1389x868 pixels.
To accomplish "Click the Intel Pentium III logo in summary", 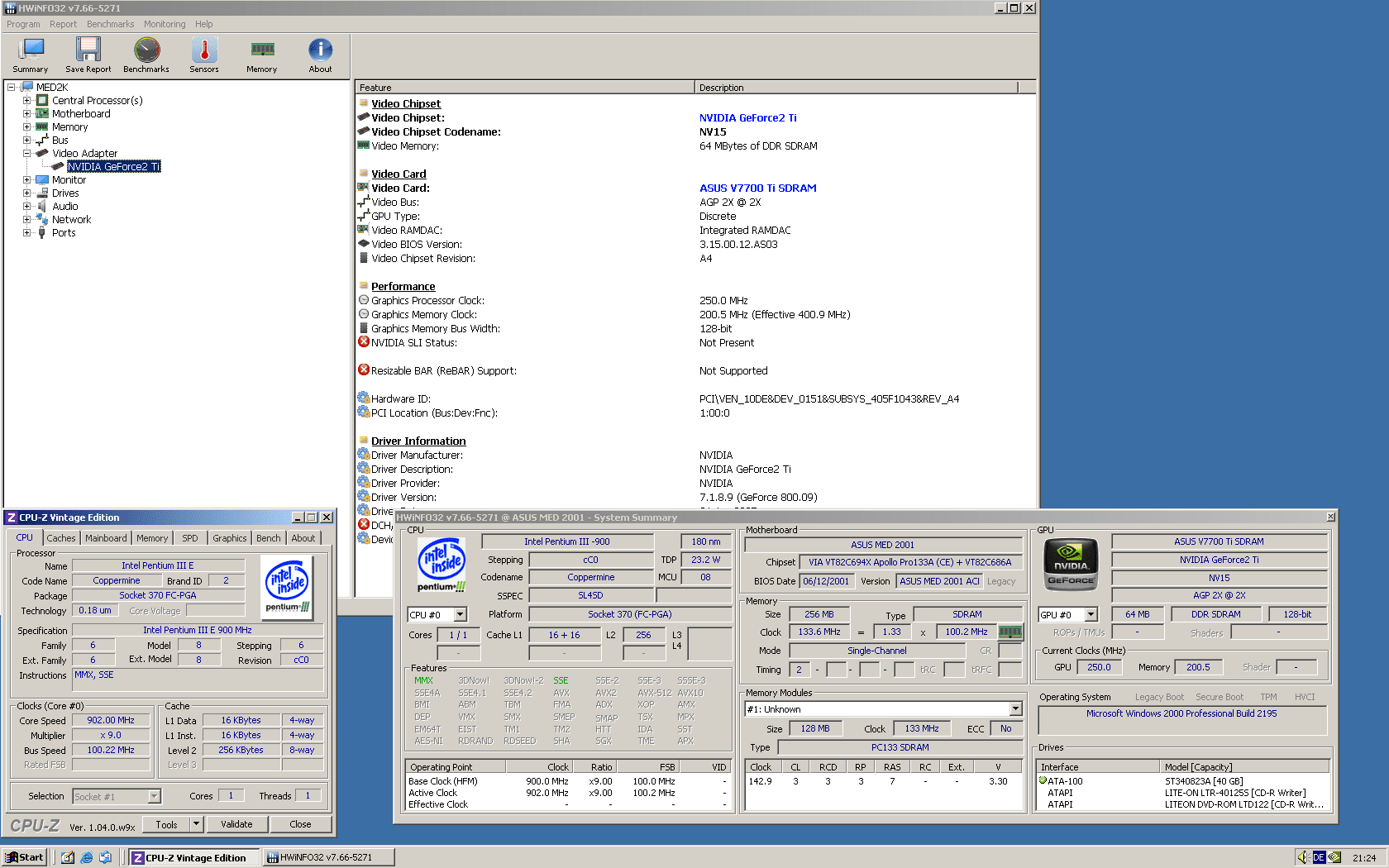I will click(442, 565).
